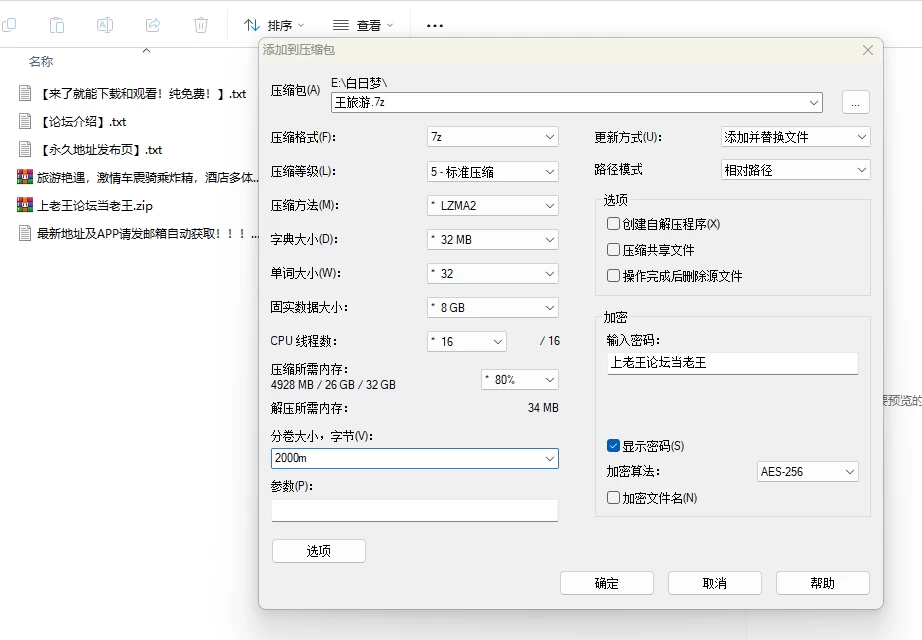The height and width of the screenshot is (640, 922).
Task: Click the Paste clipboard icon in Explorer toolbar
Action: (57, 25)
